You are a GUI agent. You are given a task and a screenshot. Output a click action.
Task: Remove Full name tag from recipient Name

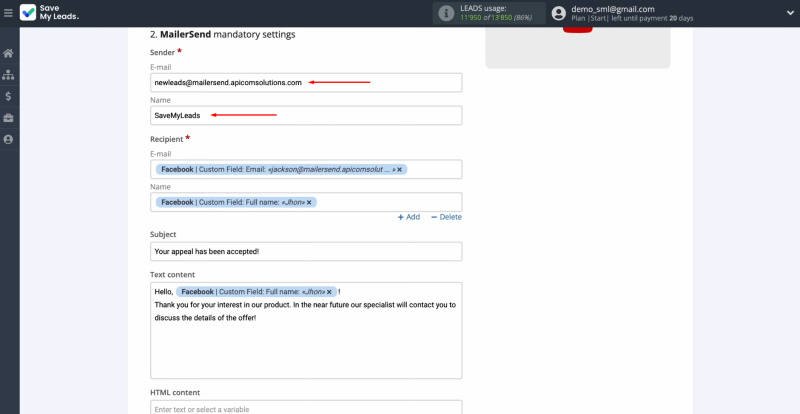(310, 202)
